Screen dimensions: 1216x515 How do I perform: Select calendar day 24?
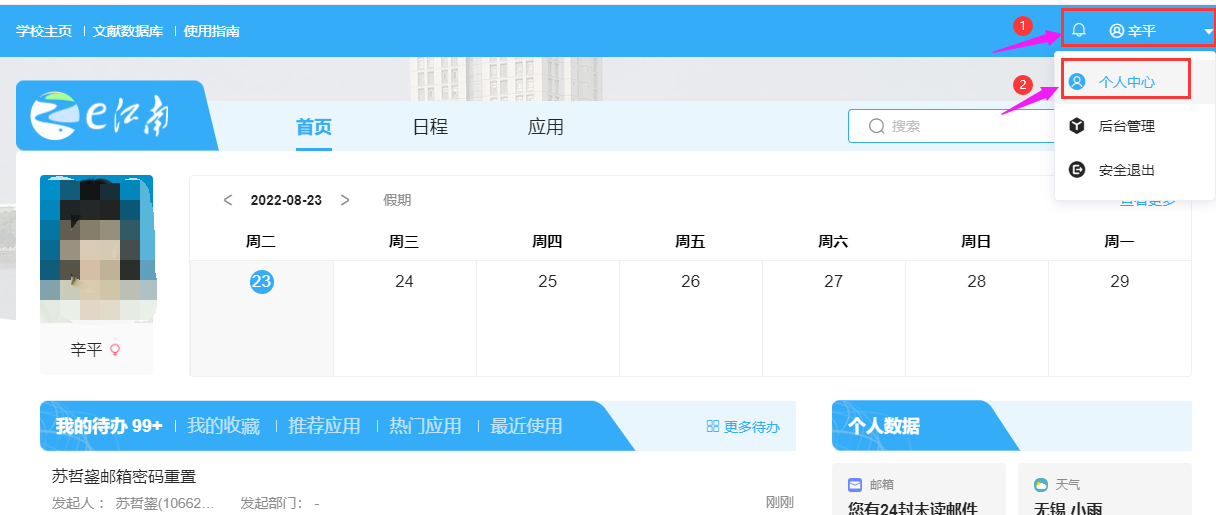[404, 282]
